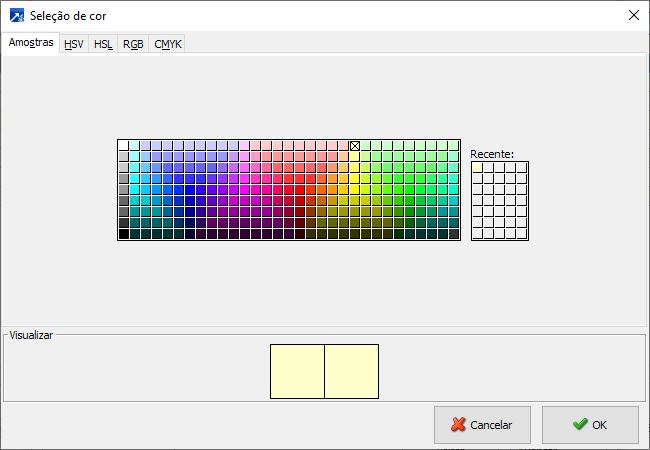Click the right half of the preview box

pos(352,371)
